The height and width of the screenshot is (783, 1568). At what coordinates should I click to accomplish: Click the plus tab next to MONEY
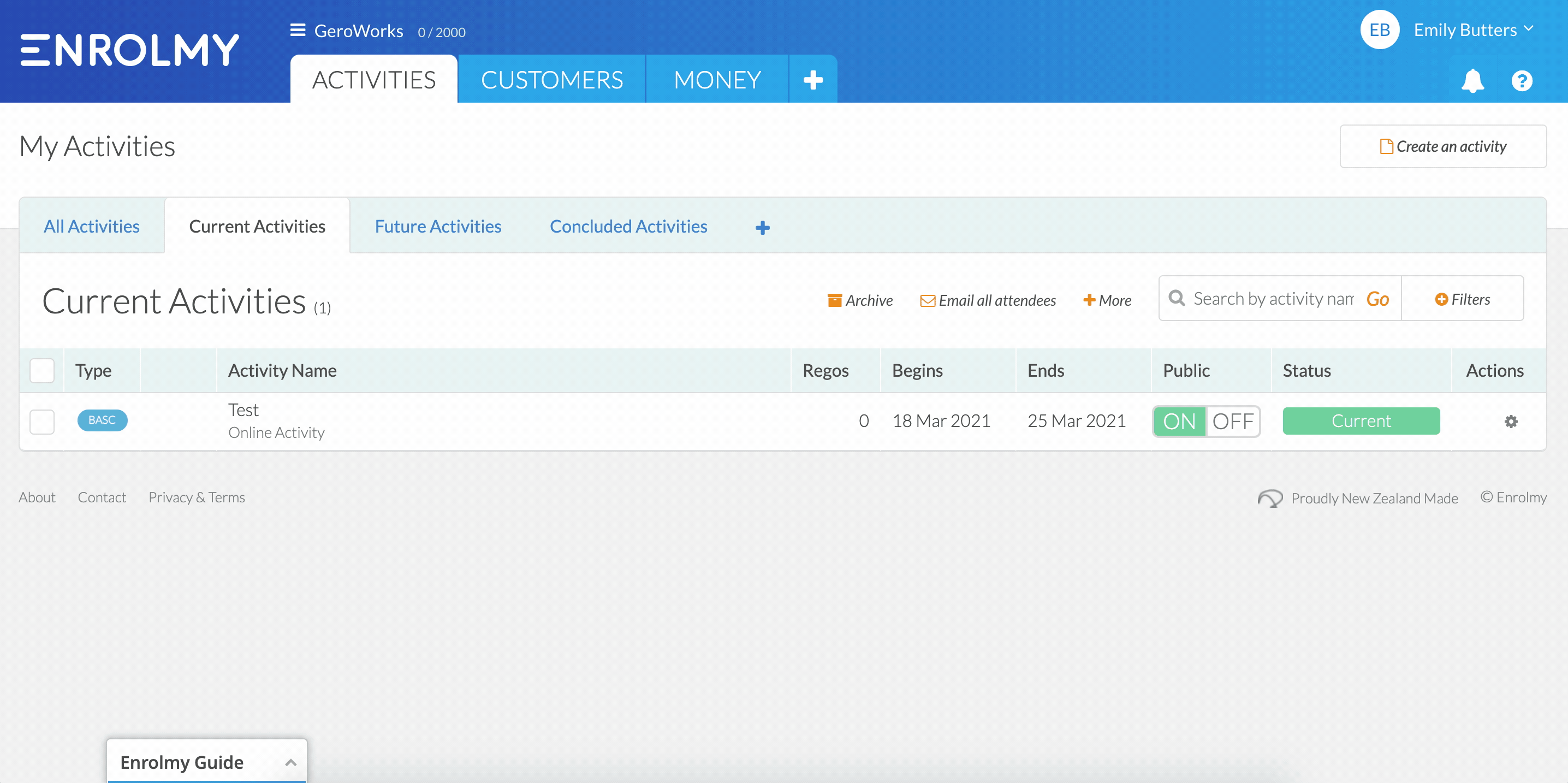[813, 79]
